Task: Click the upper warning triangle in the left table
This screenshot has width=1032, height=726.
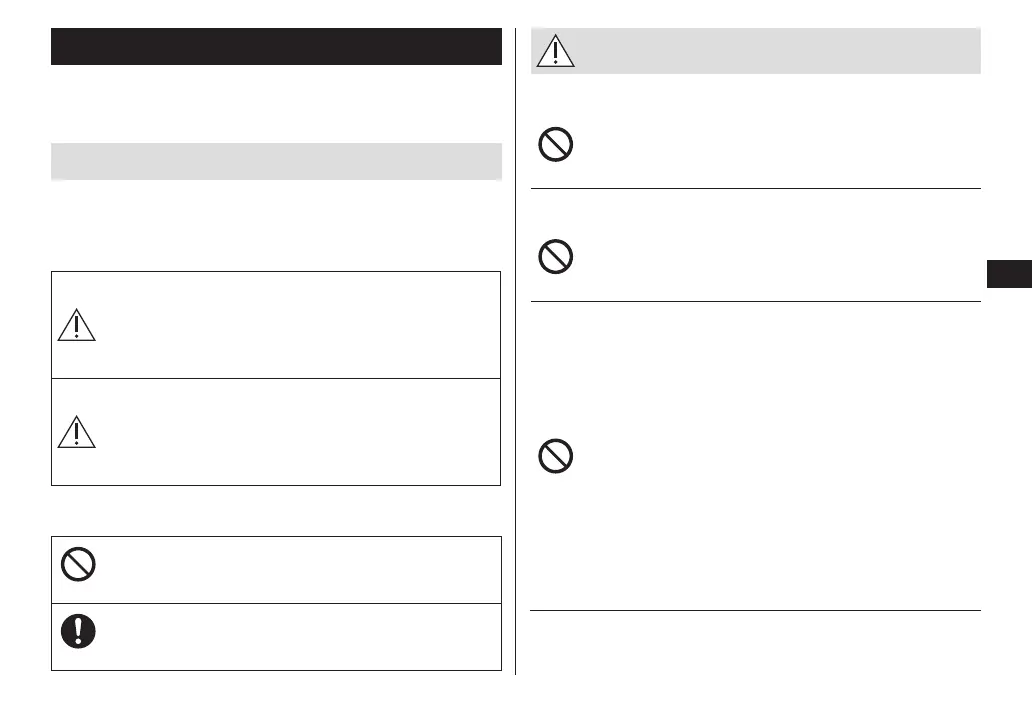Action: coord(77,324)
